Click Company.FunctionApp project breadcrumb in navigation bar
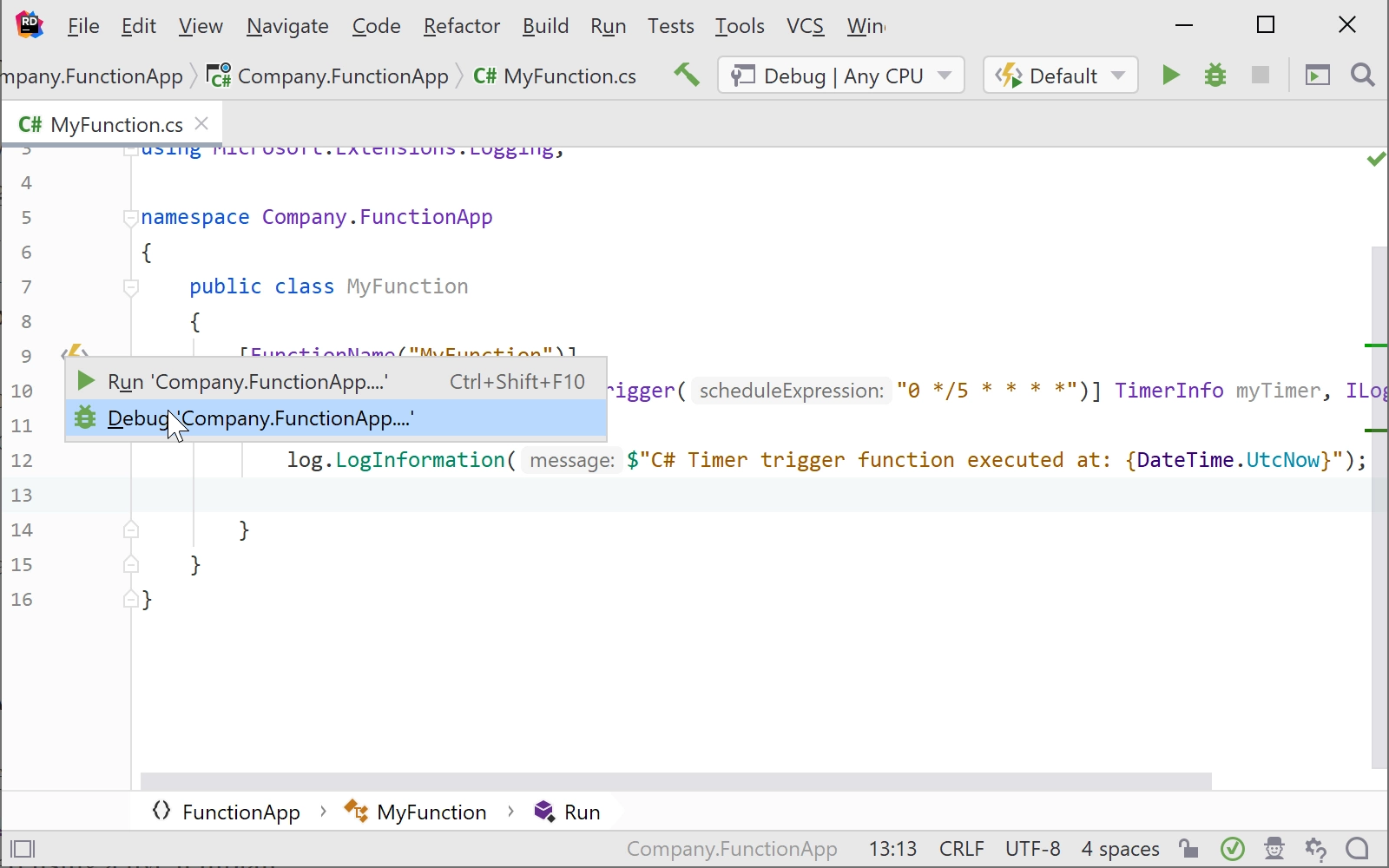The height and width of the screenshot is (868, 1389). 330,76
